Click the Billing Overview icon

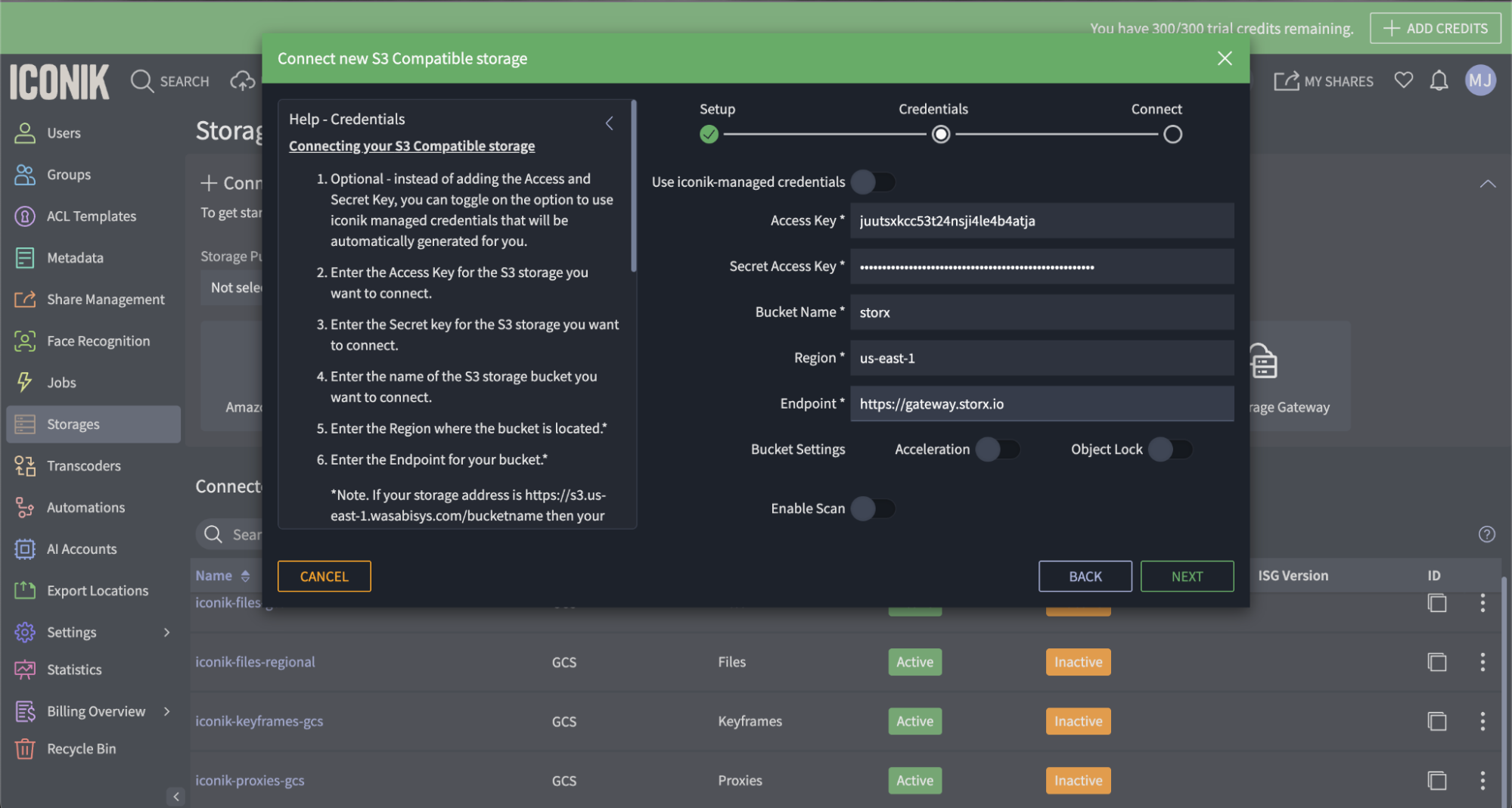[x=25, y=711]
